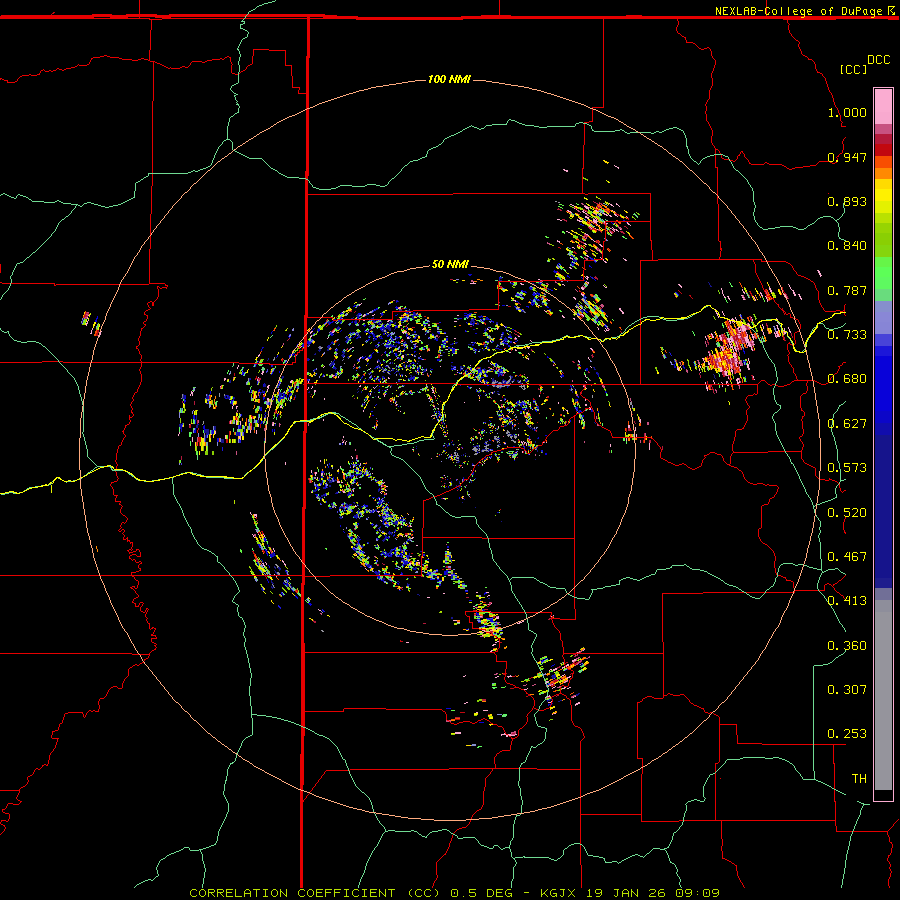The width and height of the screenshot is (900, 900).
Task: Click the [CC] legend header
Action: [x=853, y=69]
